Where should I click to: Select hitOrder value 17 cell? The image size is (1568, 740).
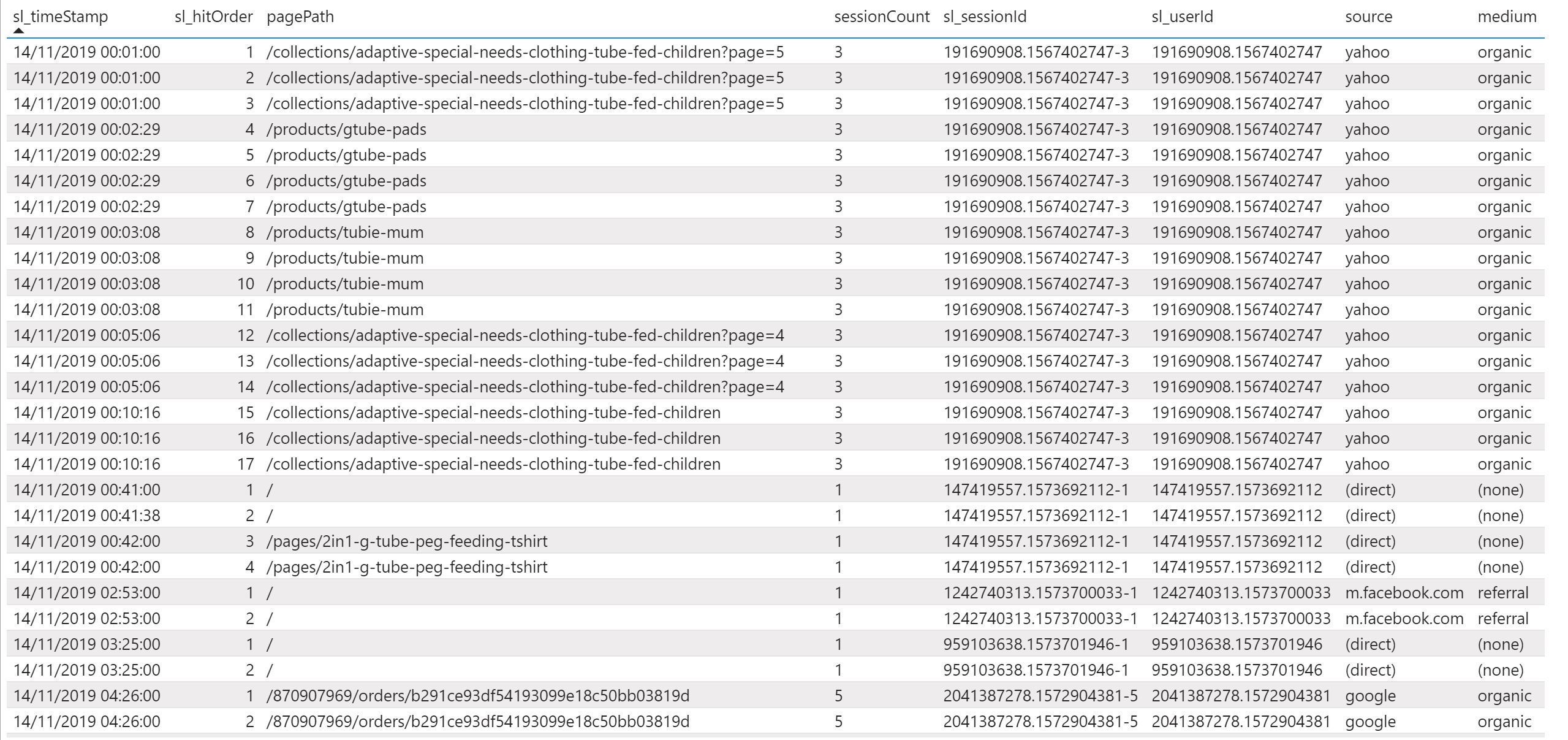point(246,464)
